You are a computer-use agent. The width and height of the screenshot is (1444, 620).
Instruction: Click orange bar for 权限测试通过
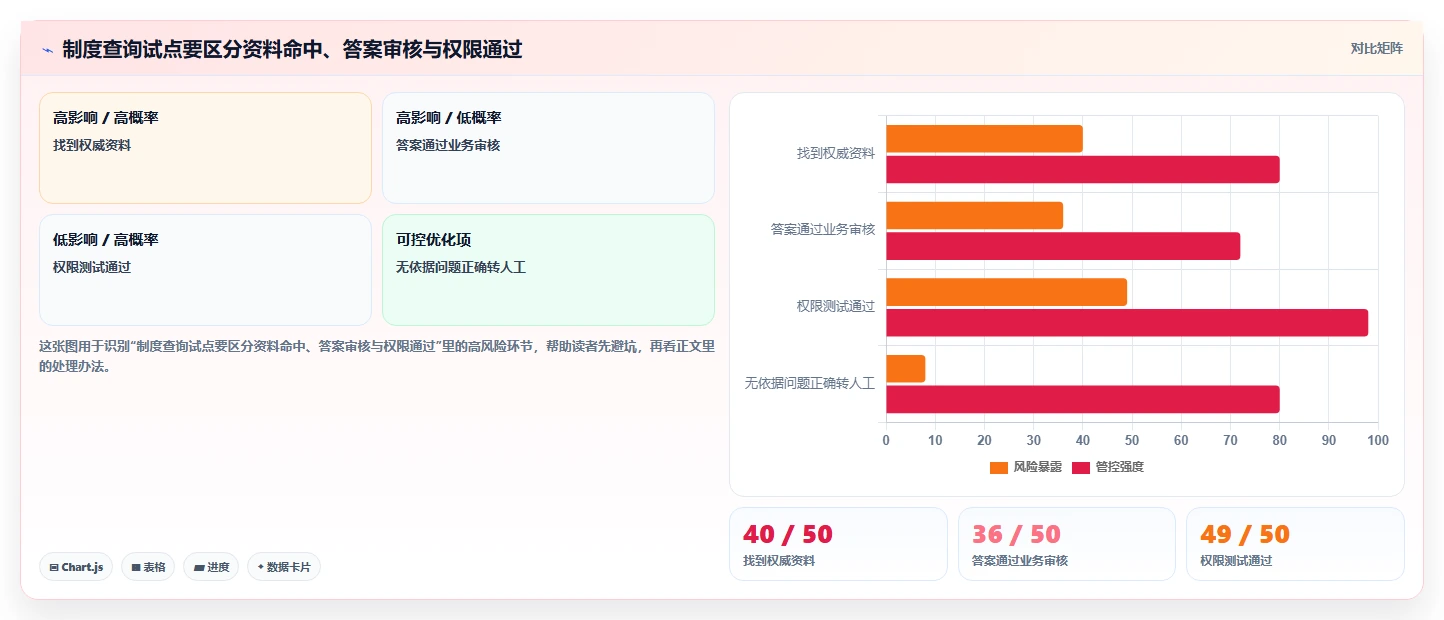[x=1006, y=292]
